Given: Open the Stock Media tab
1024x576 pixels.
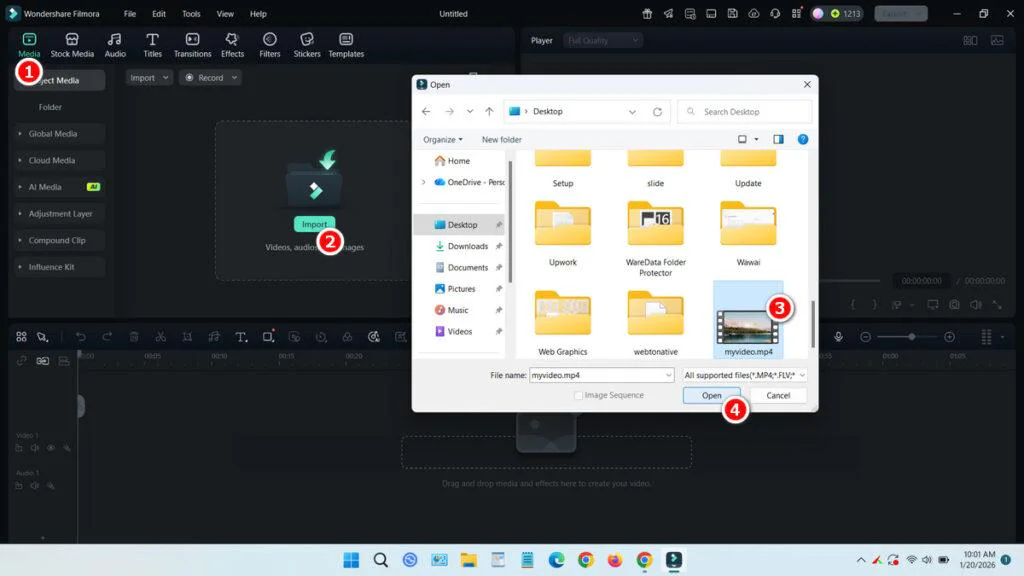Looking at the screenshot, I should coord(72,44).
